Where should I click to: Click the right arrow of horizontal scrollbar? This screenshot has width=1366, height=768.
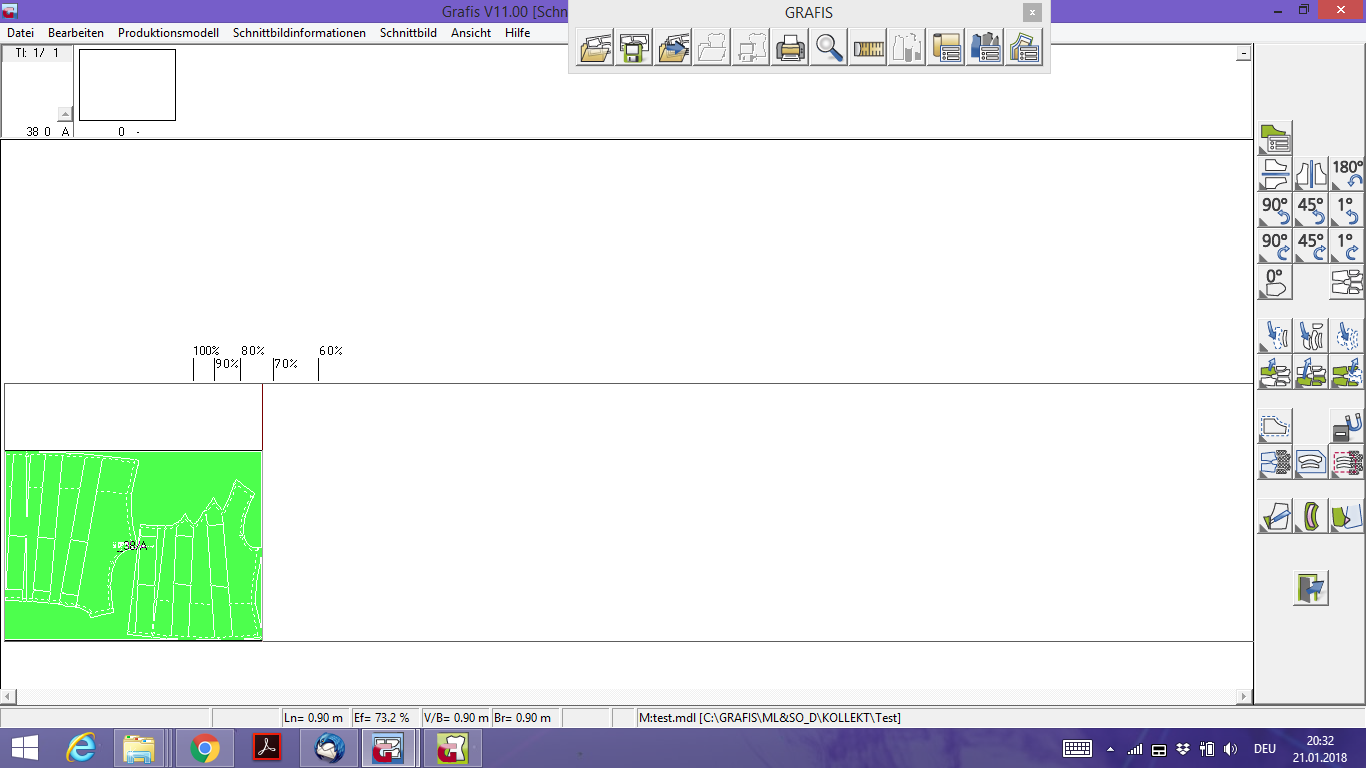click(x=1244, y=696)
